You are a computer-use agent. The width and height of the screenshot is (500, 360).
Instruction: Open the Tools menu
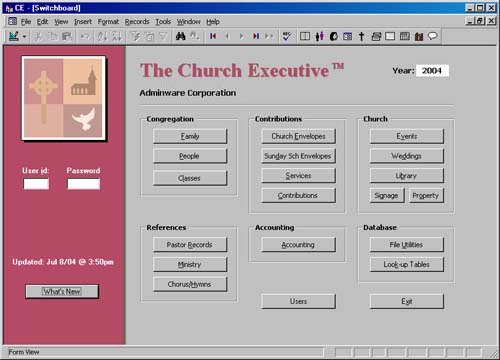click(163, 22)
